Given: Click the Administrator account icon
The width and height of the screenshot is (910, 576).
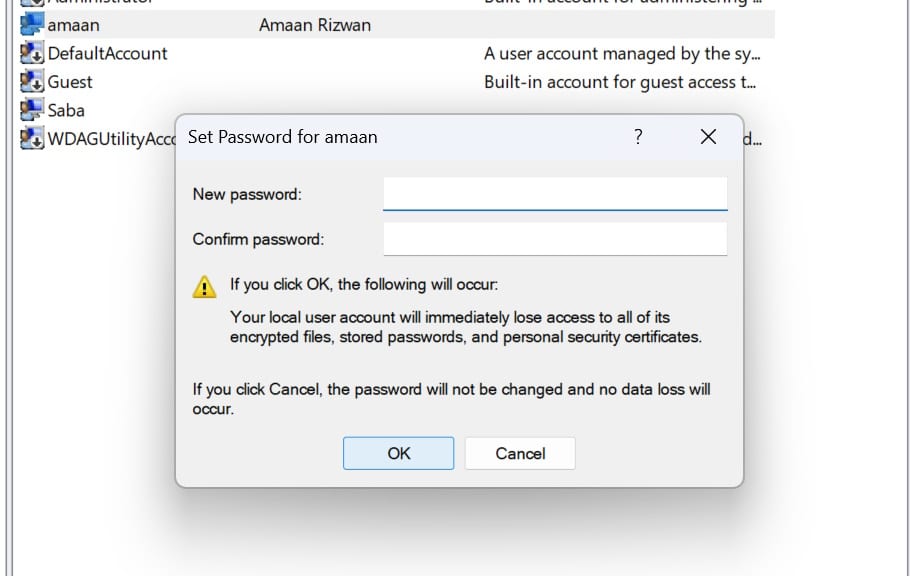Looking at the screenshot, I should click(x=30, y=2).
